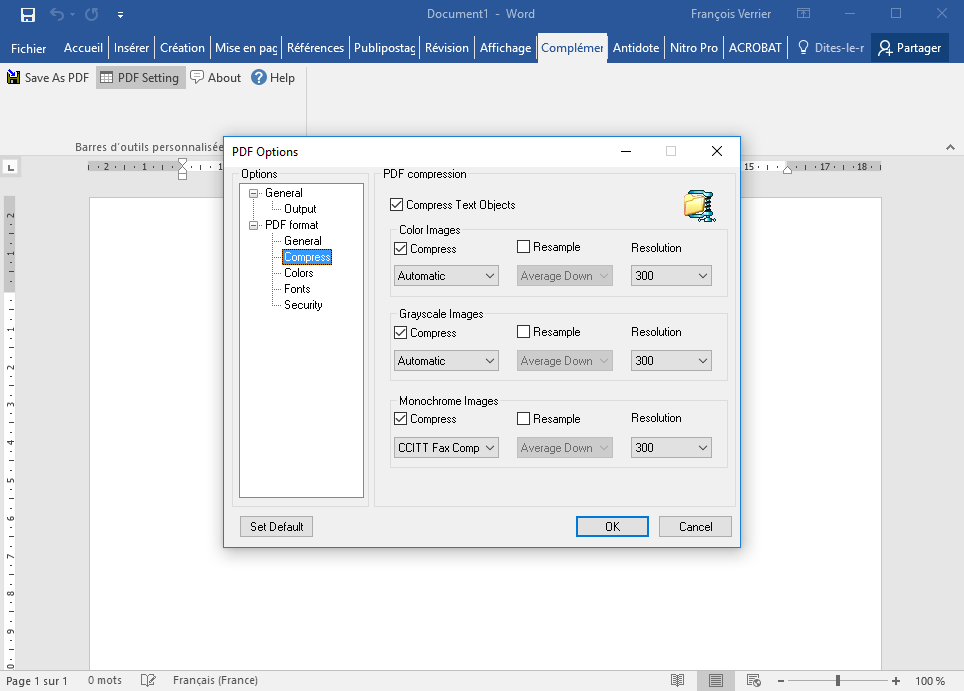Click the OK button

click(x=612, y=527)
